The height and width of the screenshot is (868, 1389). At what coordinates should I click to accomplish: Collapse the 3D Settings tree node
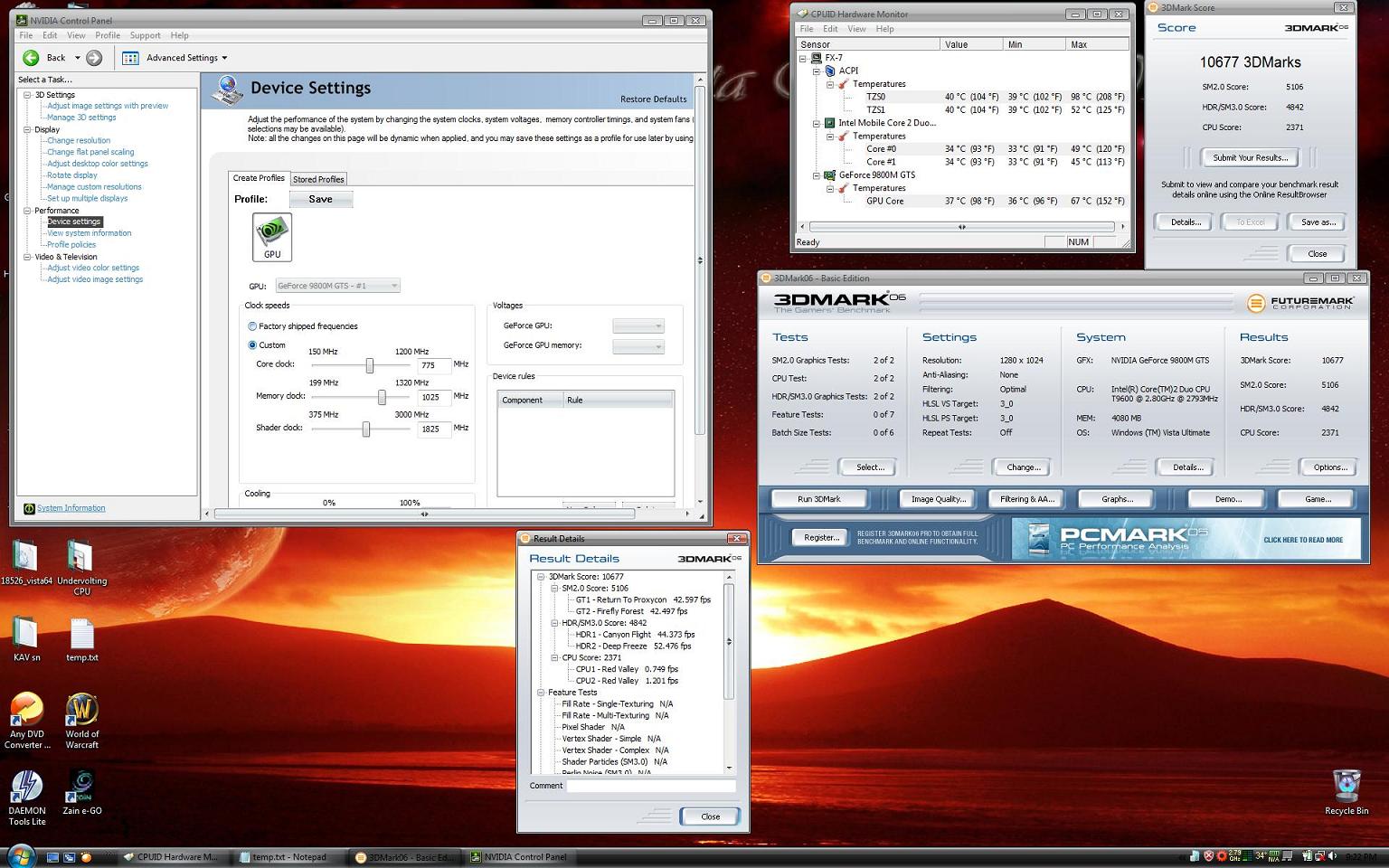click(x=27, y=95)
